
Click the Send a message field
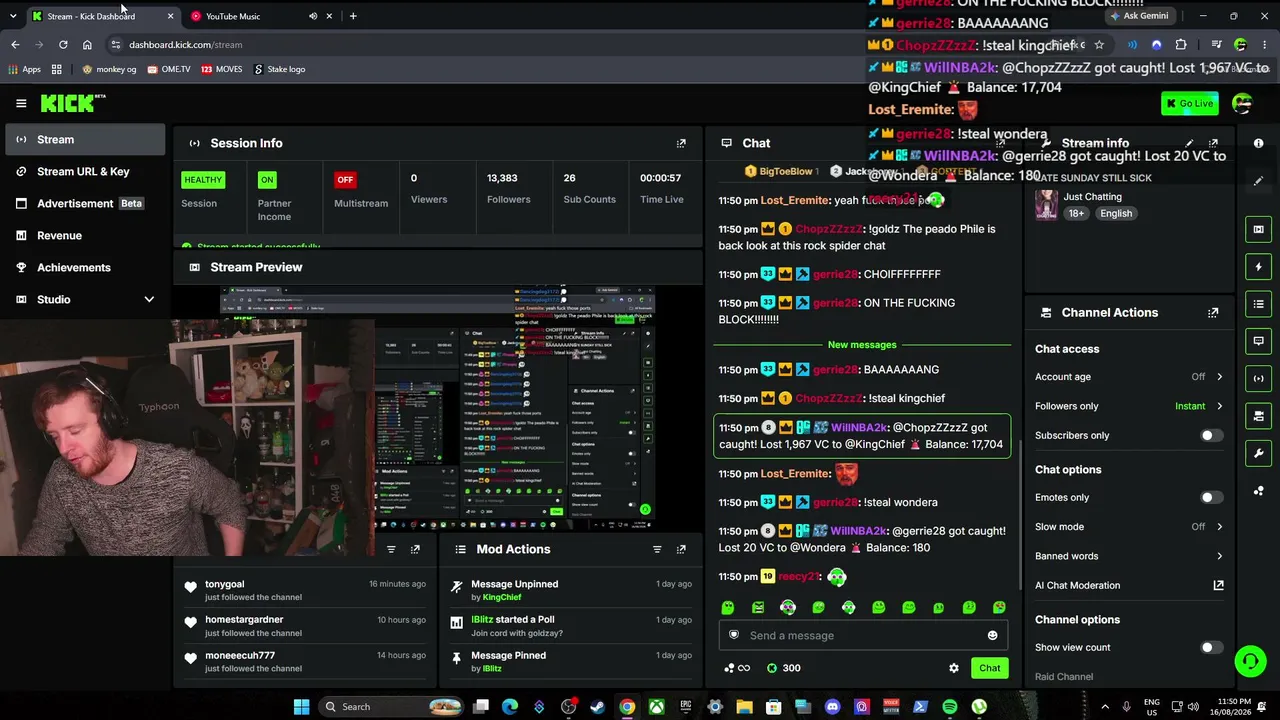[865, 636]
